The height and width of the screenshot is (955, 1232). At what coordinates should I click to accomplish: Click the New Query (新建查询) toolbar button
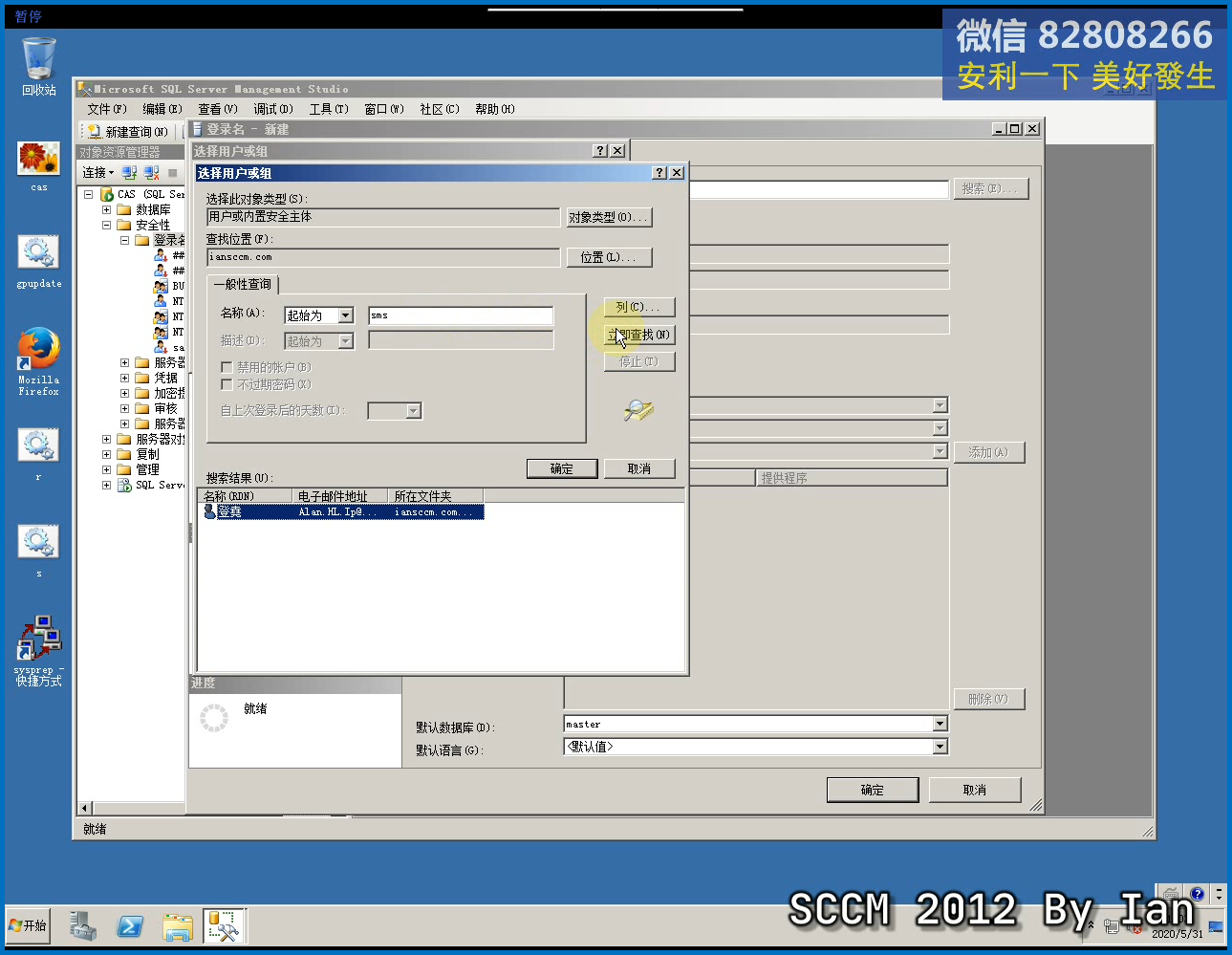(128, 132)
